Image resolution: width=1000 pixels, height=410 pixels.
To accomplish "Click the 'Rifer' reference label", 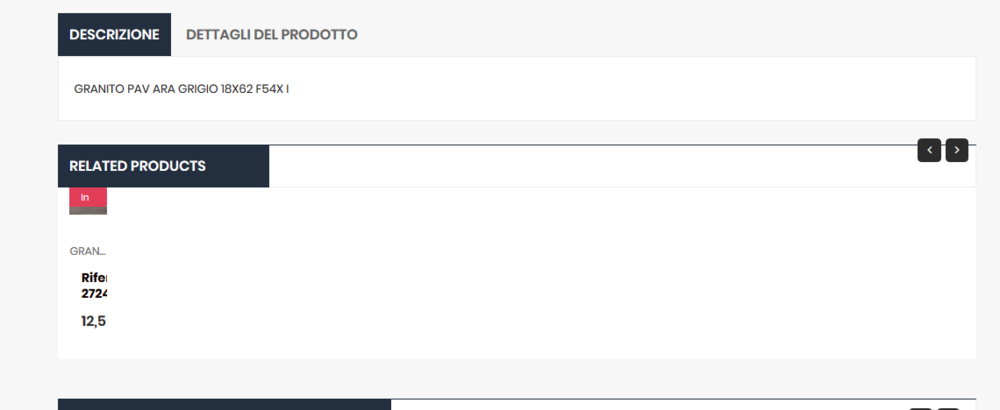I will tap(94, 278).
